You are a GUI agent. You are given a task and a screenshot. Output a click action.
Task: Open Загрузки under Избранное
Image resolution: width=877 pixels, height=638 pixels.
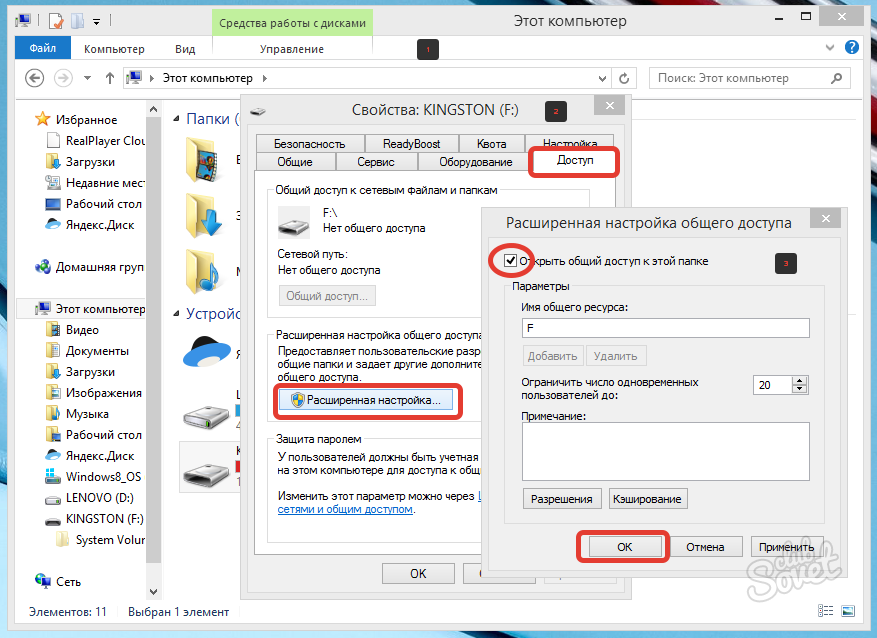coord(82,162)
